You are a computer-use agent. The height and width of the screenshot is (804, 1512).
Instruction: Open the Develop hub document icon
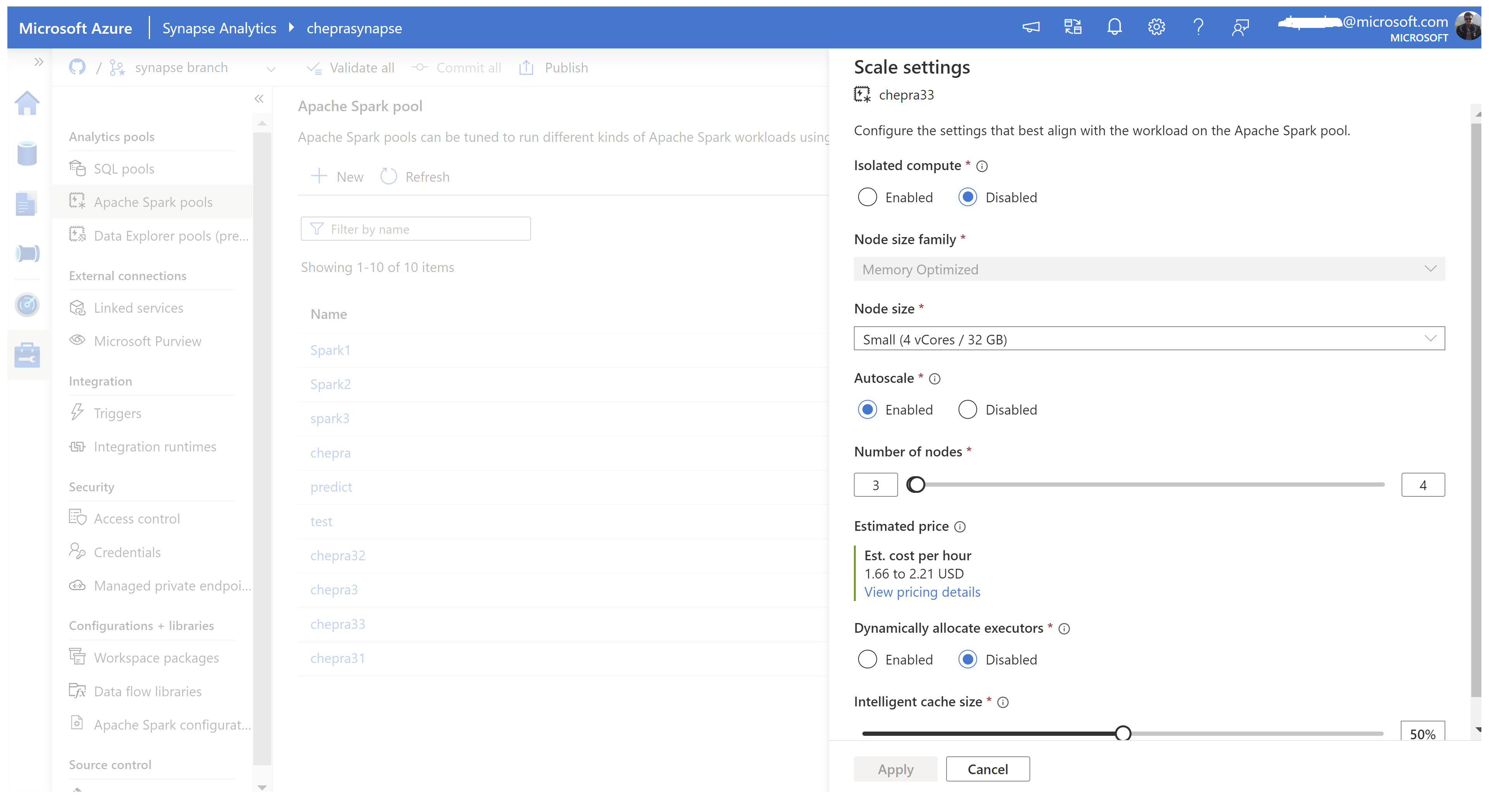point(26,204)
